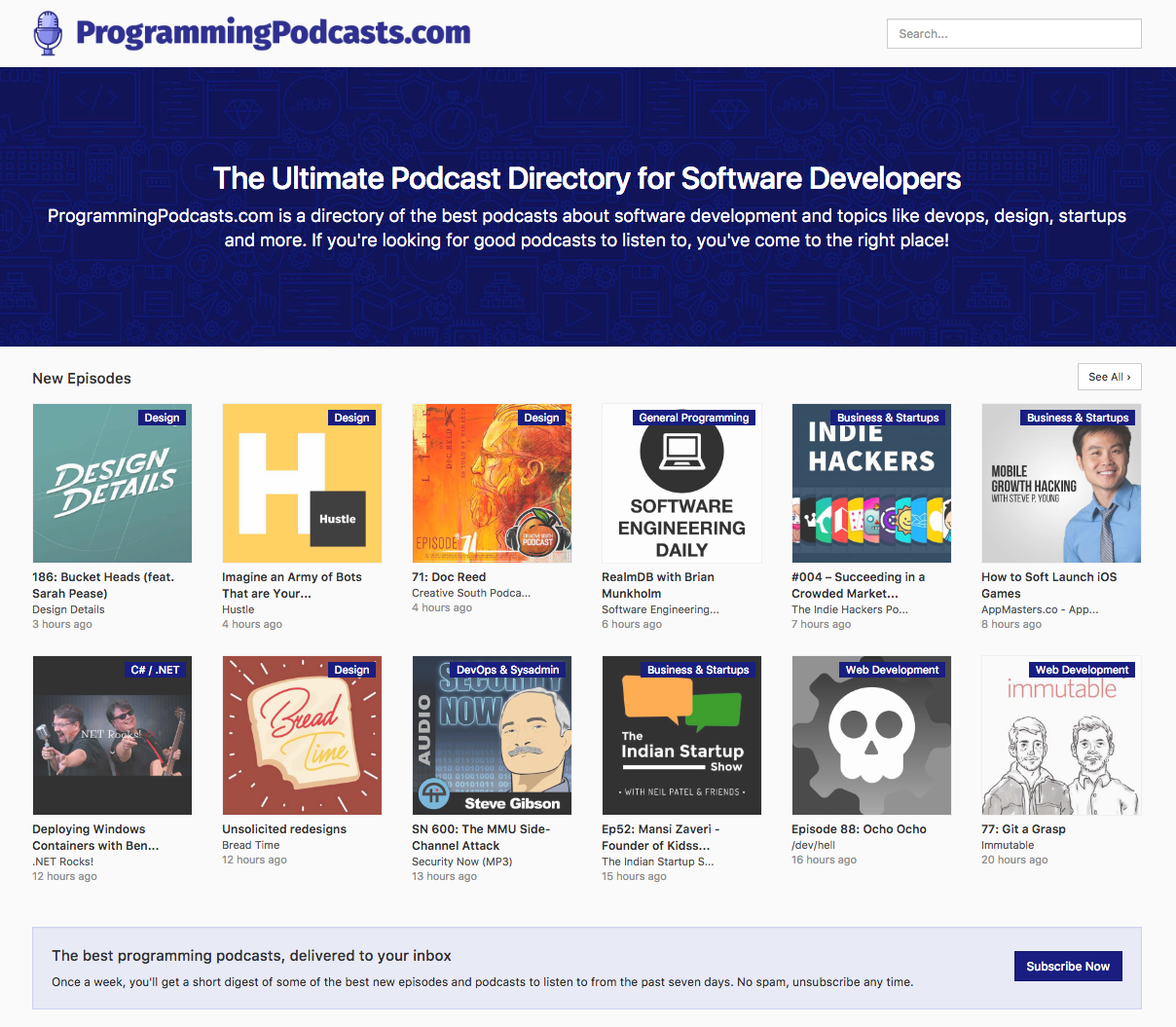
Task: Select the C# / .NET category tag
Action: 156,670
